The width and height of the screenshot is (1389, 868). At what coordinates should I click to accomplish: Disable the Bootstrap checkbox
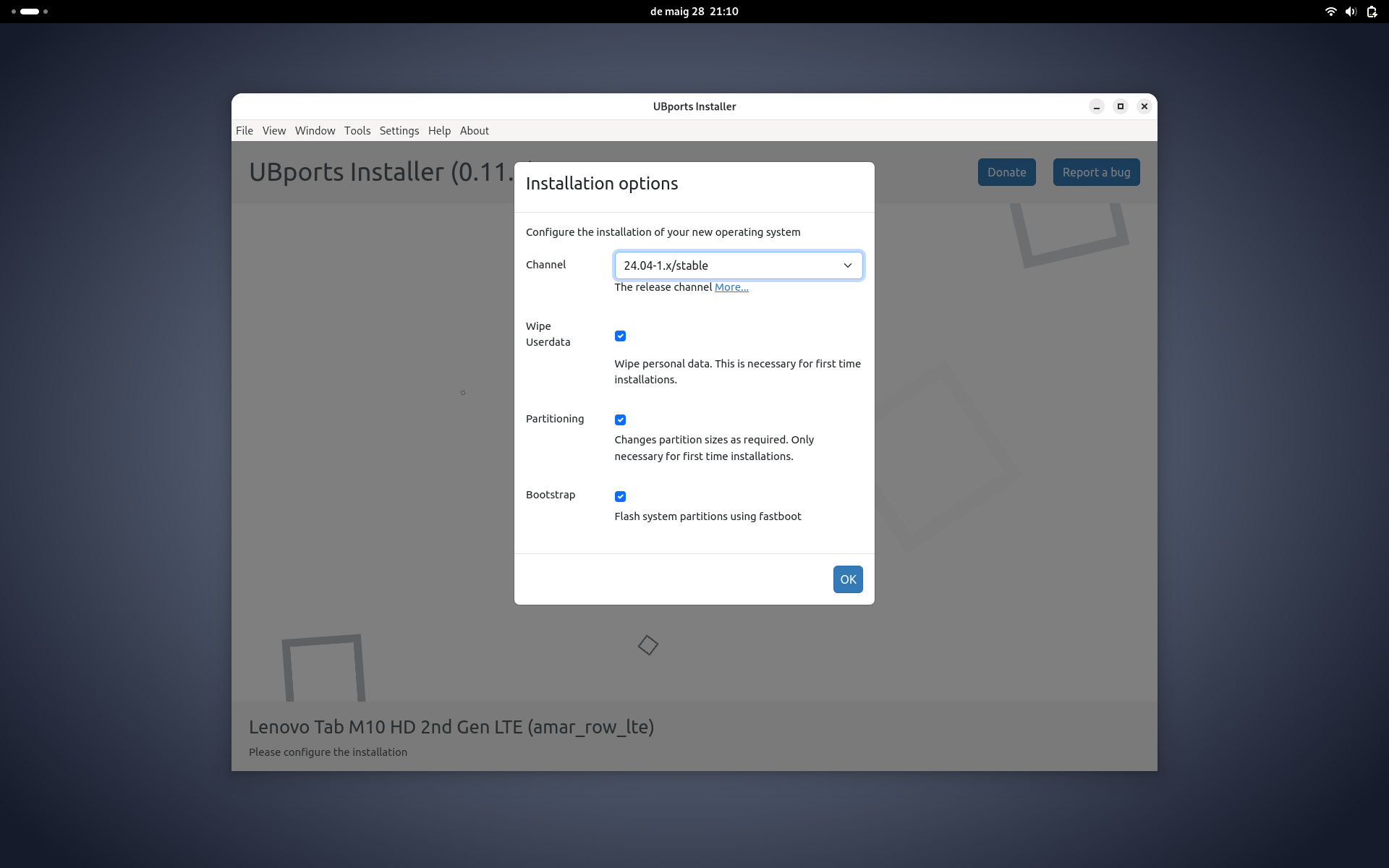point(620,496)
